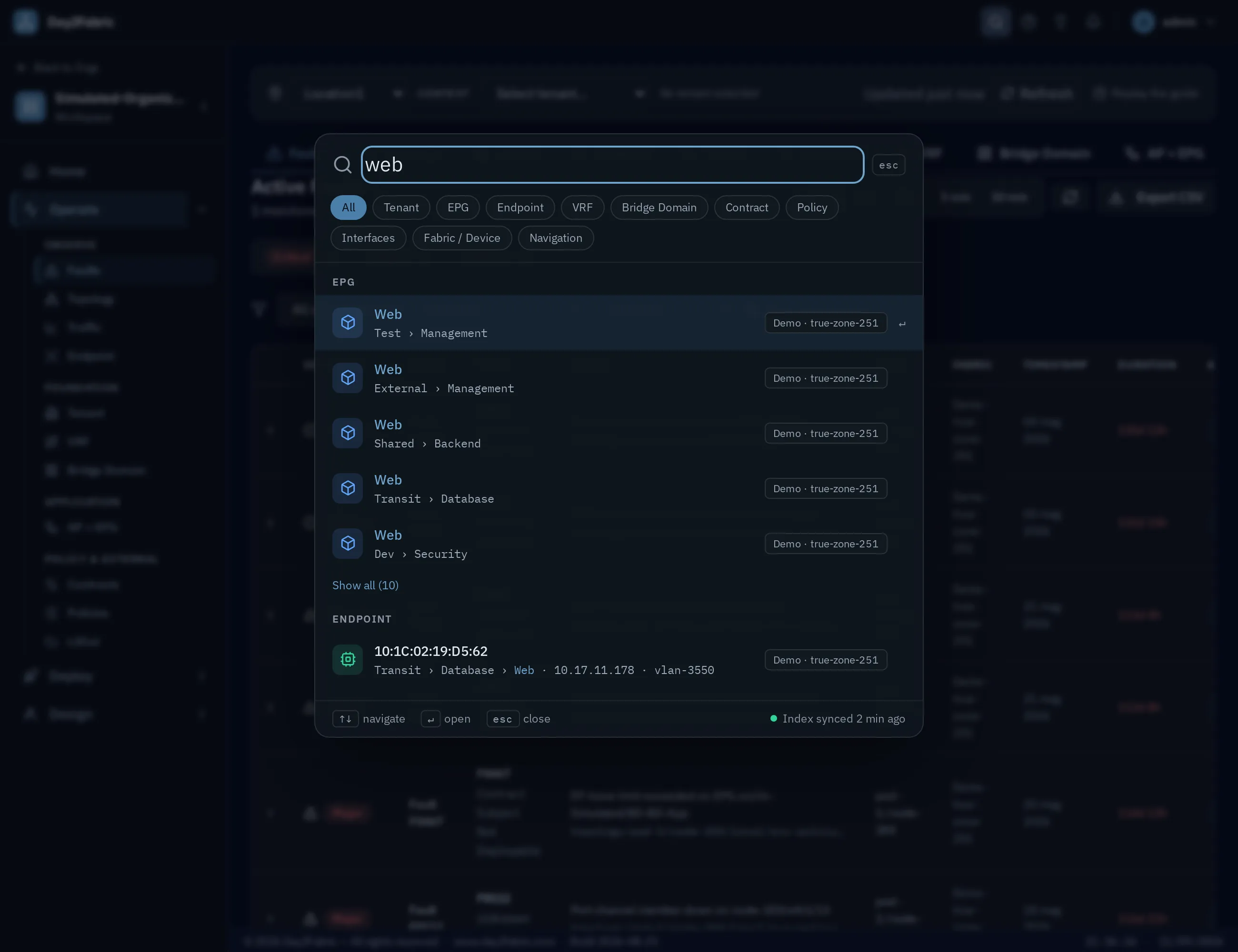Filter results by Bridge Domain
Image resolution: width=1238 pixels, height=952 pixels.
[659, 208]
